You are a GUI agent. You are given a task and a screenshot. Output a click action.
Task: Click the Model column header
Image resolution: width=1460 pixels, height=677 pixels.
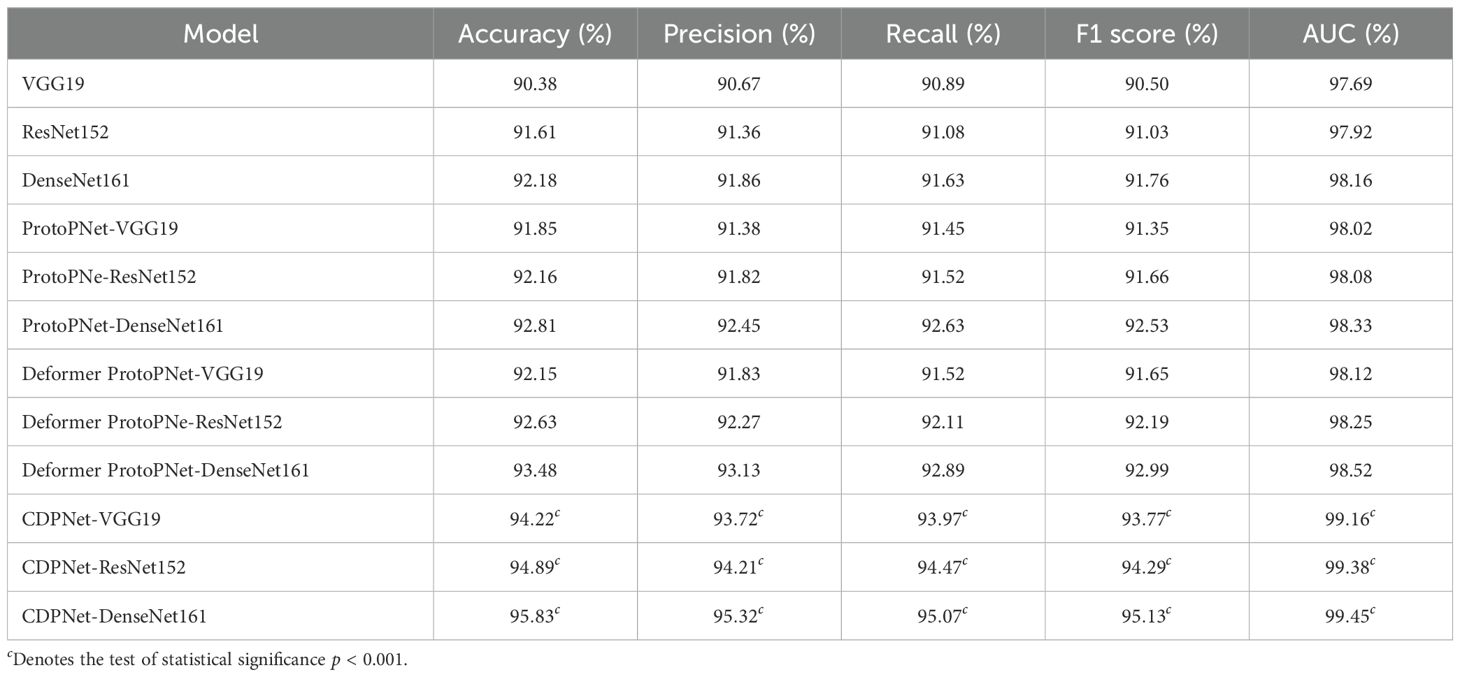(x=220, y=34)
